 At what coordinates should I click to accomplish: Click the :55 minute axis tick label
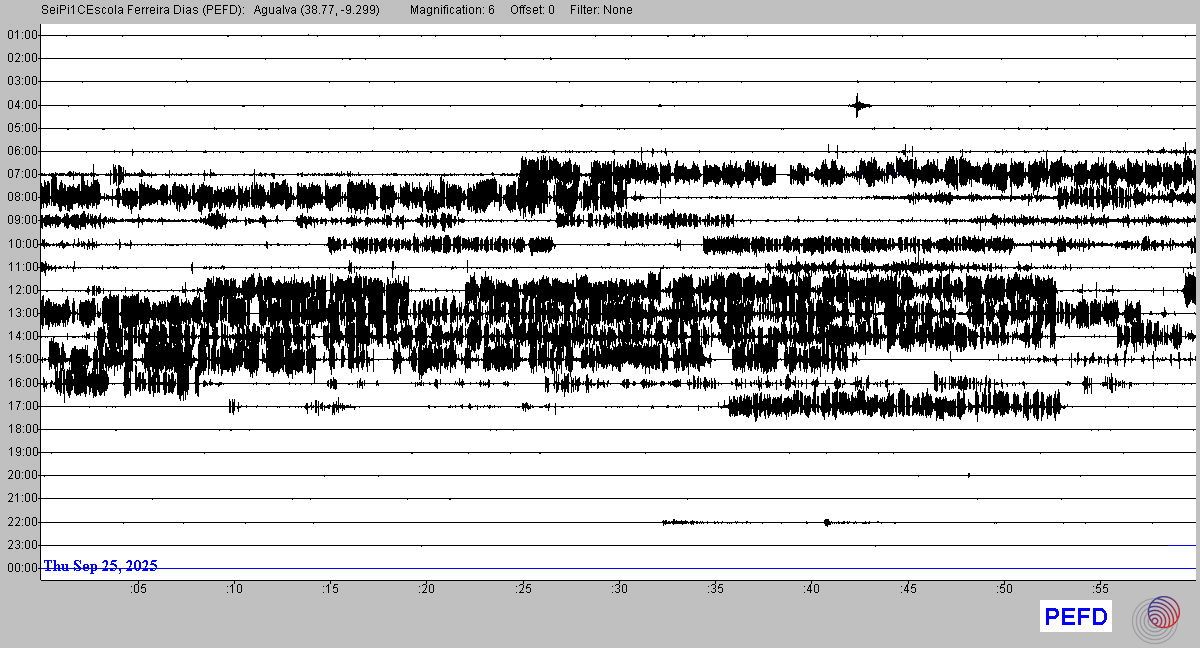pyautogui.click(x=1100, y=589)
